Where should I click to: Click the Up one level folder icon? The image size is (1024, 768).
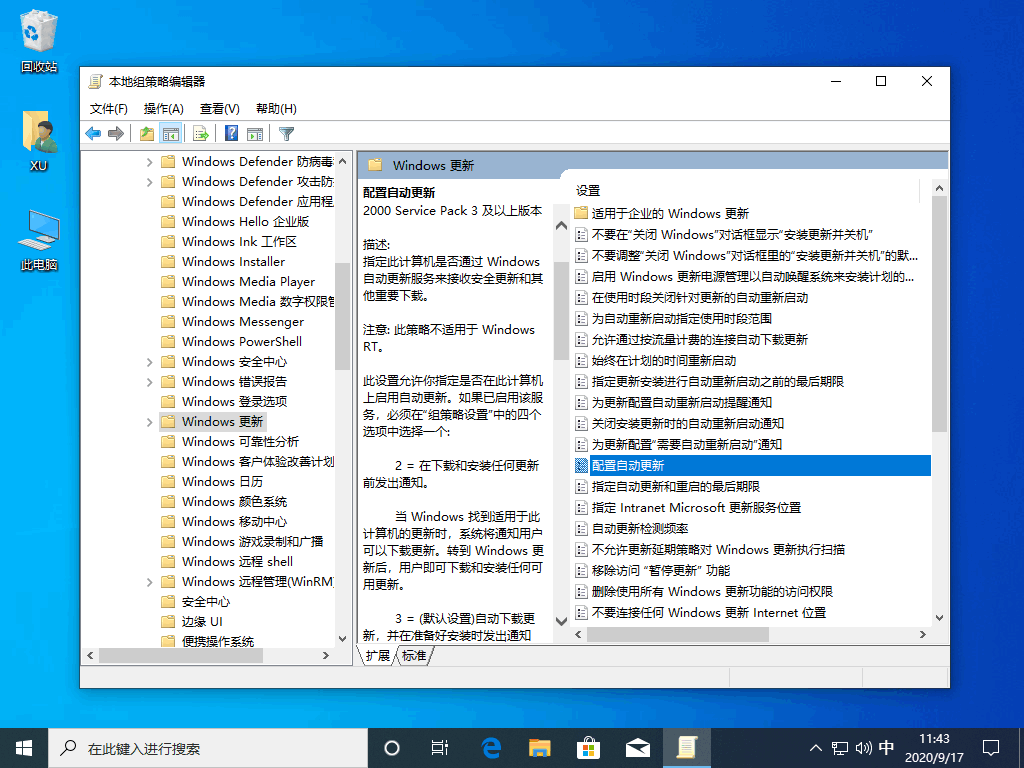coord(147,134)
